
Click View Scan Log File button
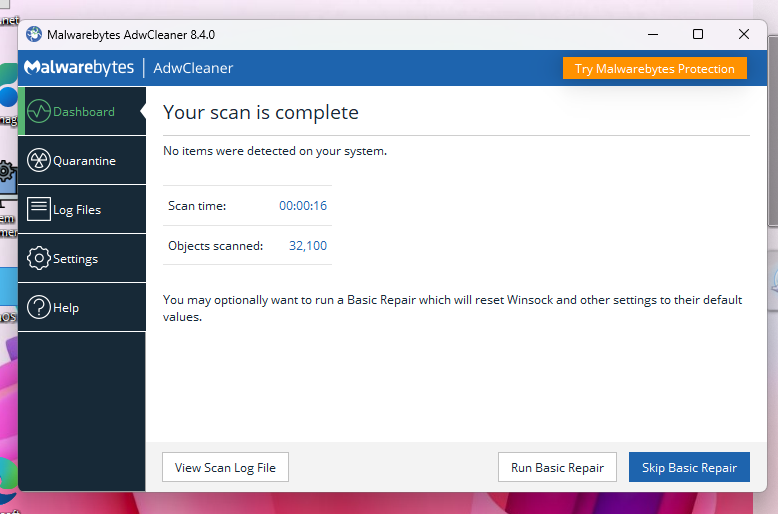(225, 467)
